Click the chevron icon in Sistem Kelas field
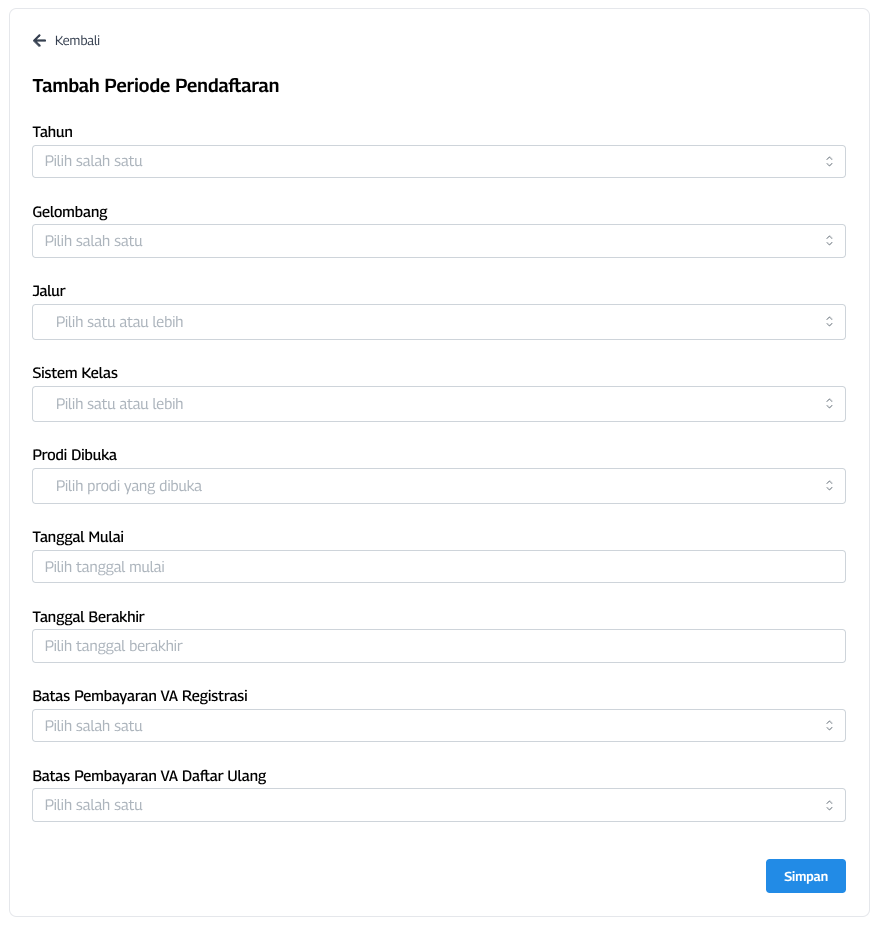The height and width of the screenshot is (932, 881). point(829,404)
